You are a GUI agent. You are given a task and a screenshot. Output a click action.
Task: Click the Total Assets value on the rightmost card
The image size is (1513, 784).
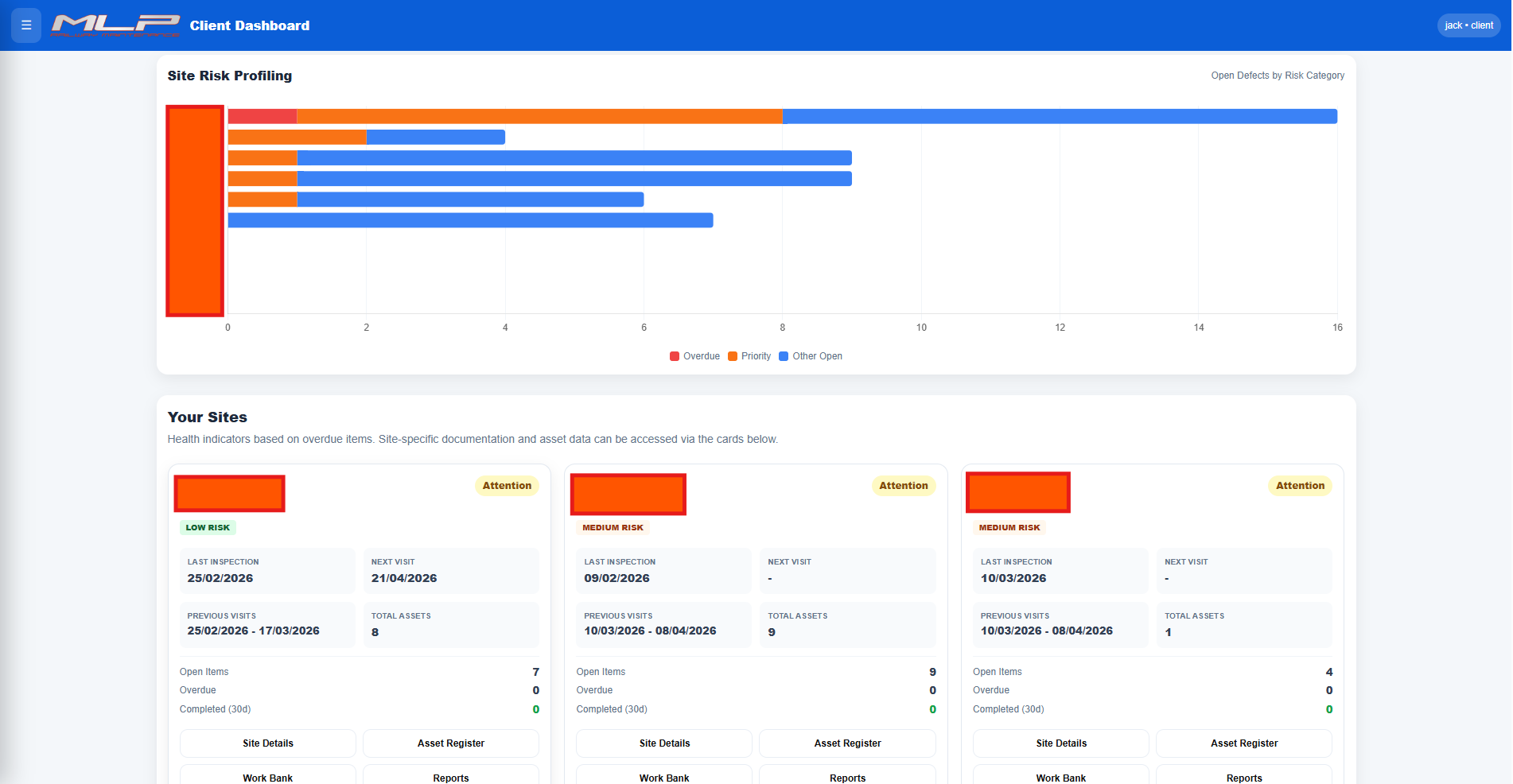1167,632
